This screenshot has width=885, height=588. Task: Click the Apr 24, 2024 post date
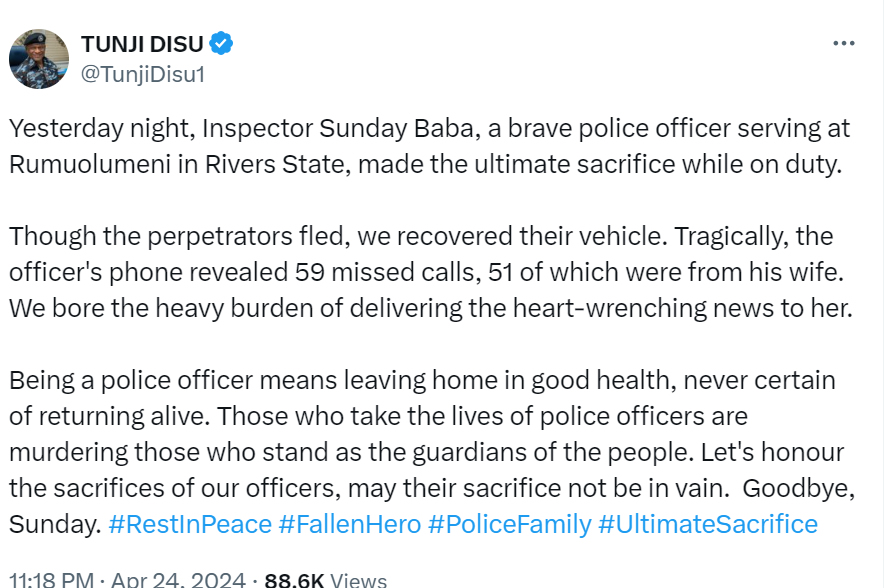click(179, 579)
